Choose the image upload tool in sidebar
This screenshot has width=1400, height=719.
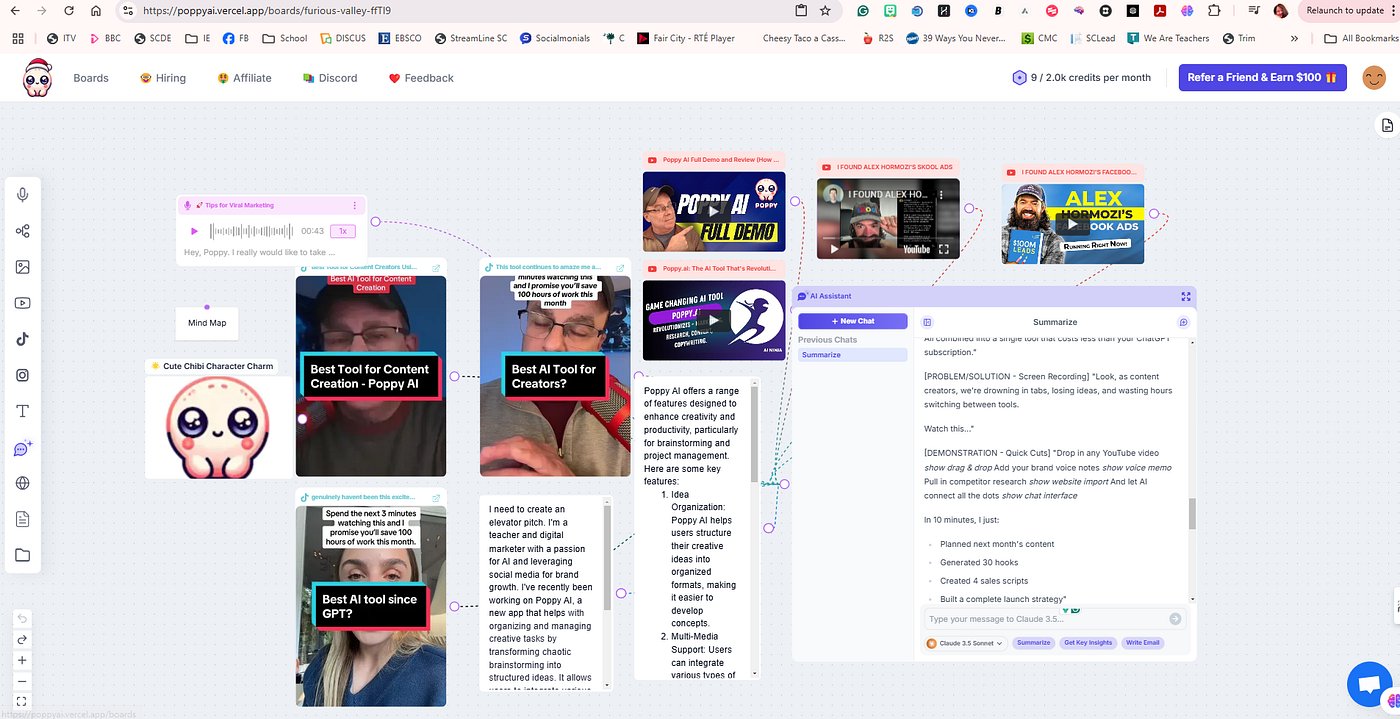pos(22,267)
